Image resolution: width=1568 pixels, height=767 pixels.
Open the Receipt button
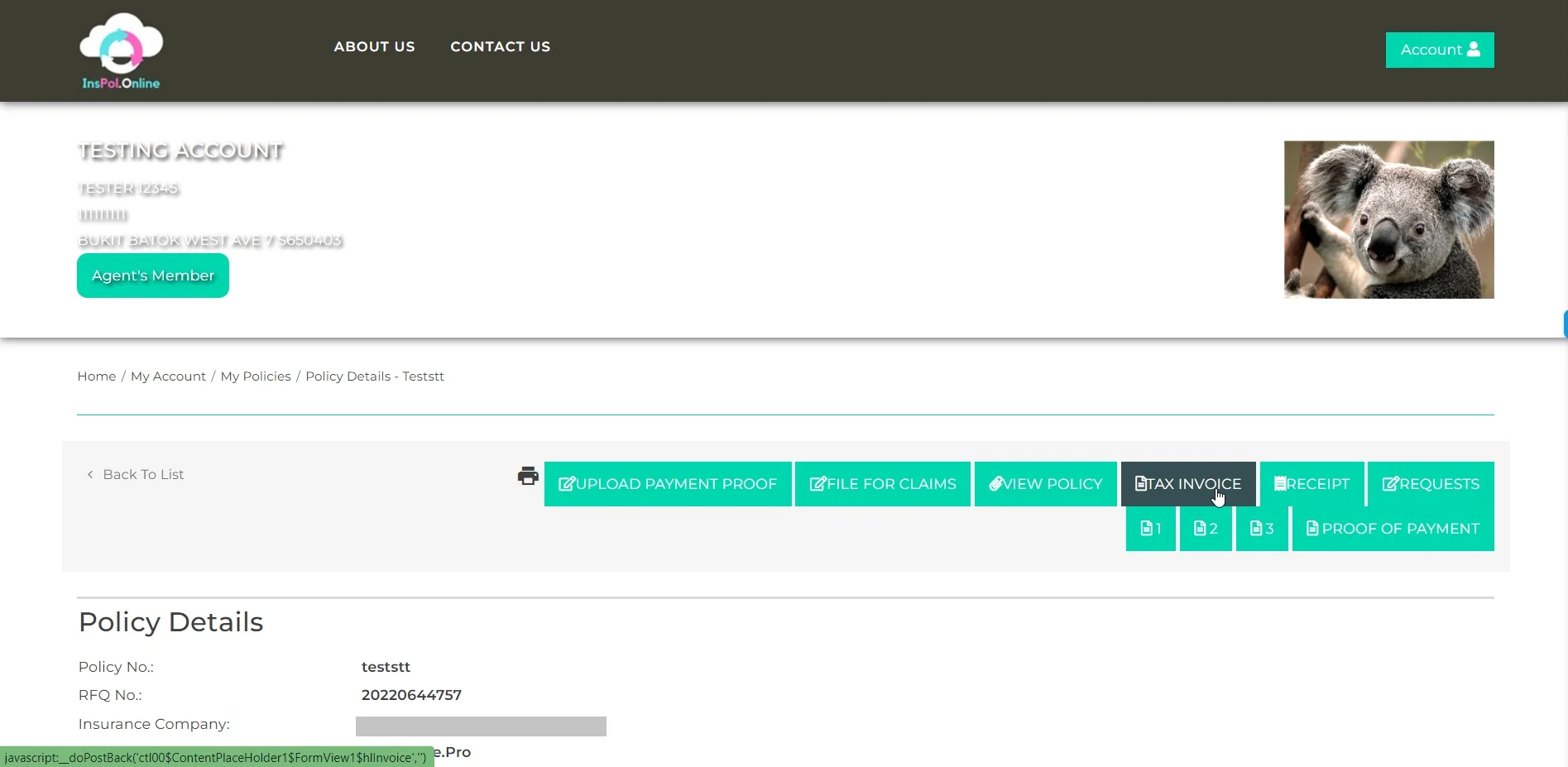tap(1312, 484)
